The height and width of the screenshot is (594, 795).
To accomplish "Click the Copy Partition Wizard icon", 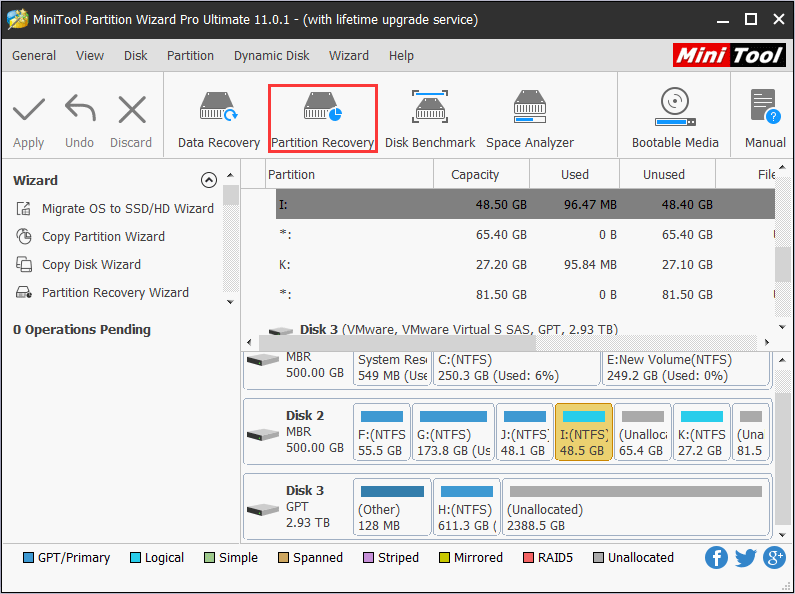I will pyautogui.click(x=24, y=236).
